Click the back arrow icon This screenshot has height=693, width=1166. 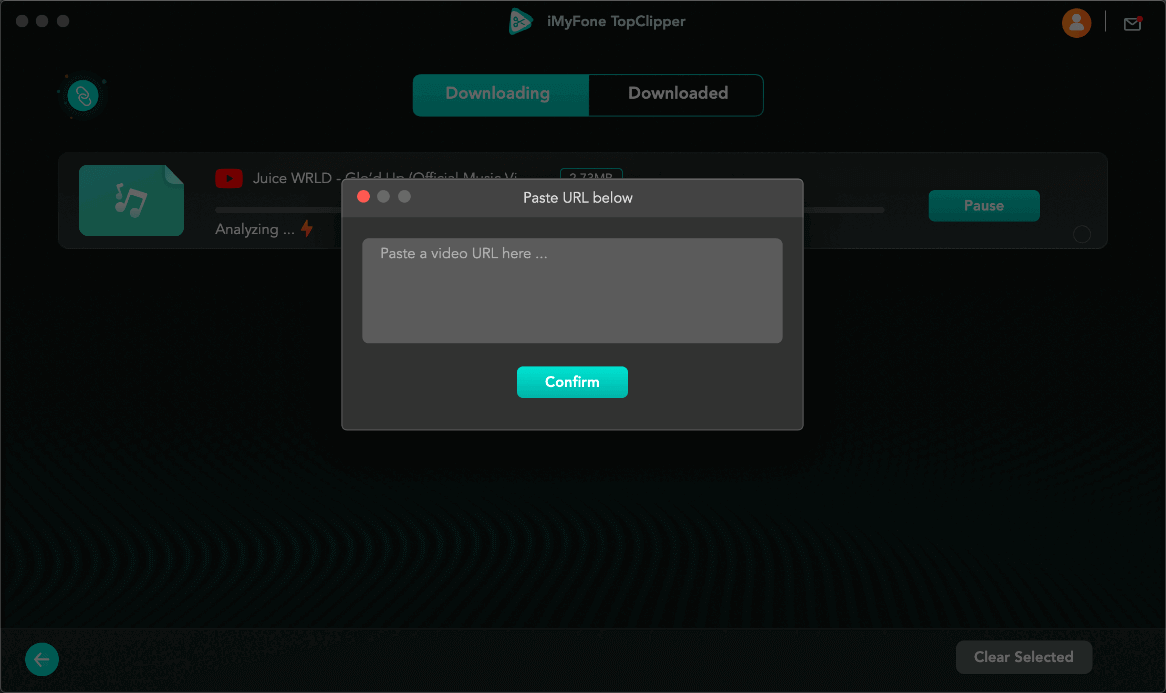coord(42,659)
